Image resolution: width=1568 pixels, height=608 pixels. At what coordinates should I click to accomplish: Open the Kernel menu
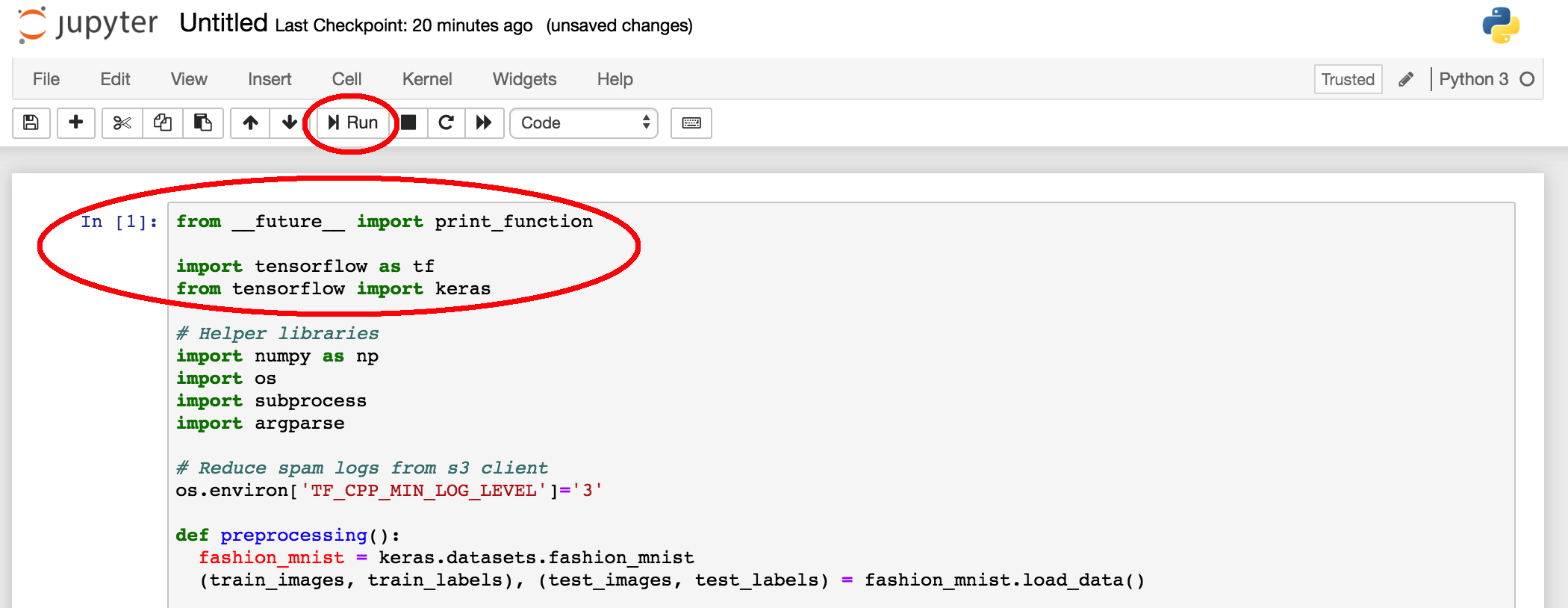[426, 79]
